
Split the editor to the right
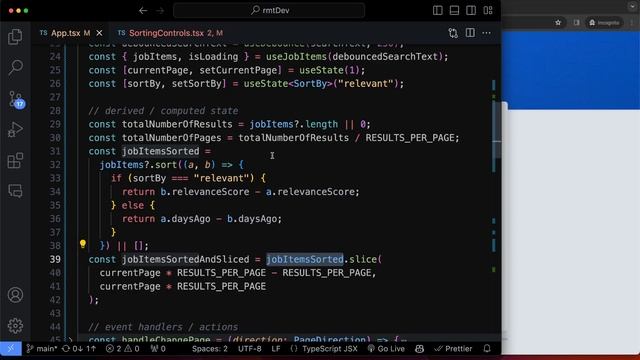[470, 33]
